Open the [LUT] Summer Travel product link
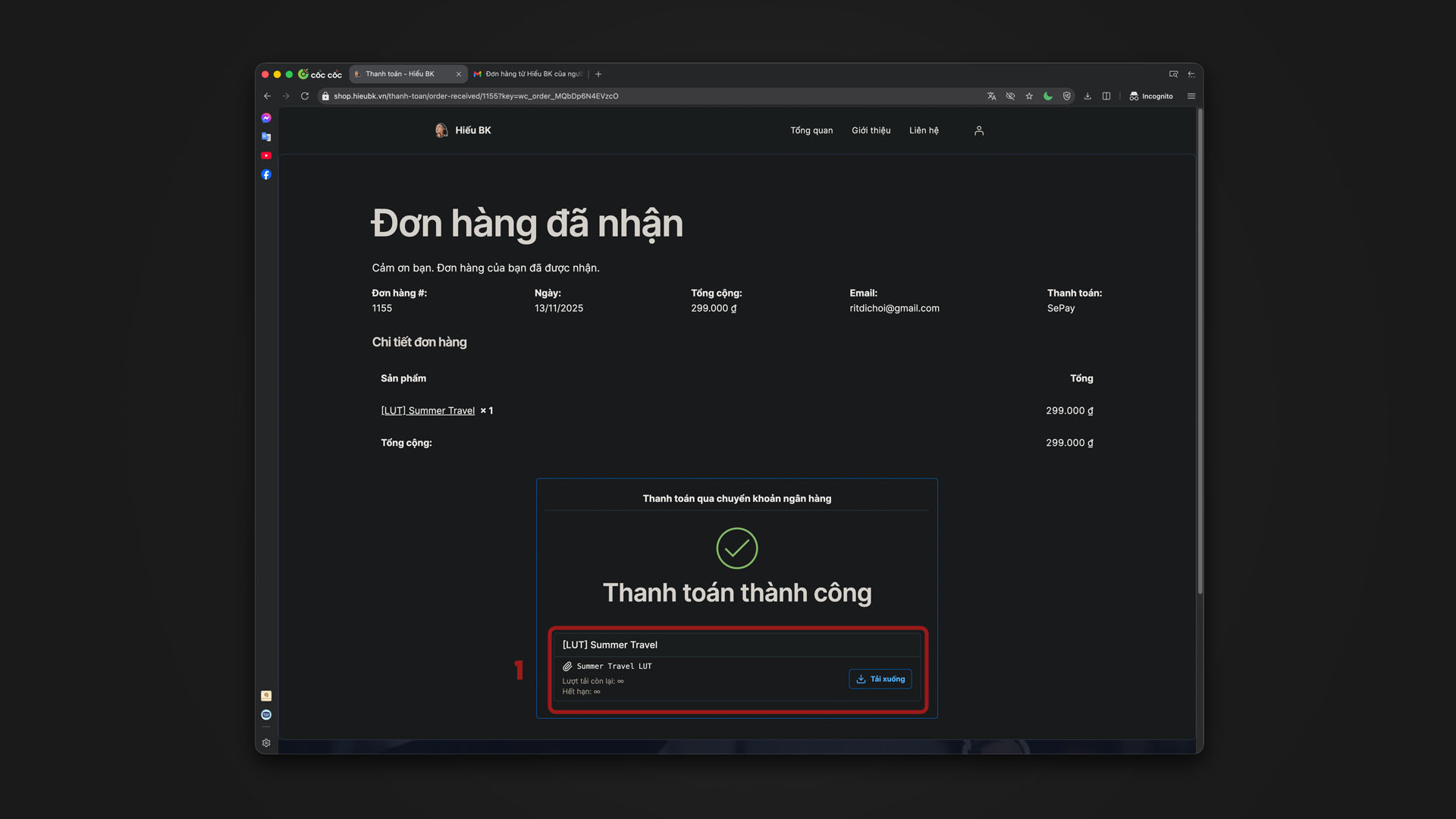The image size is (1456, 819). (428, 410)
